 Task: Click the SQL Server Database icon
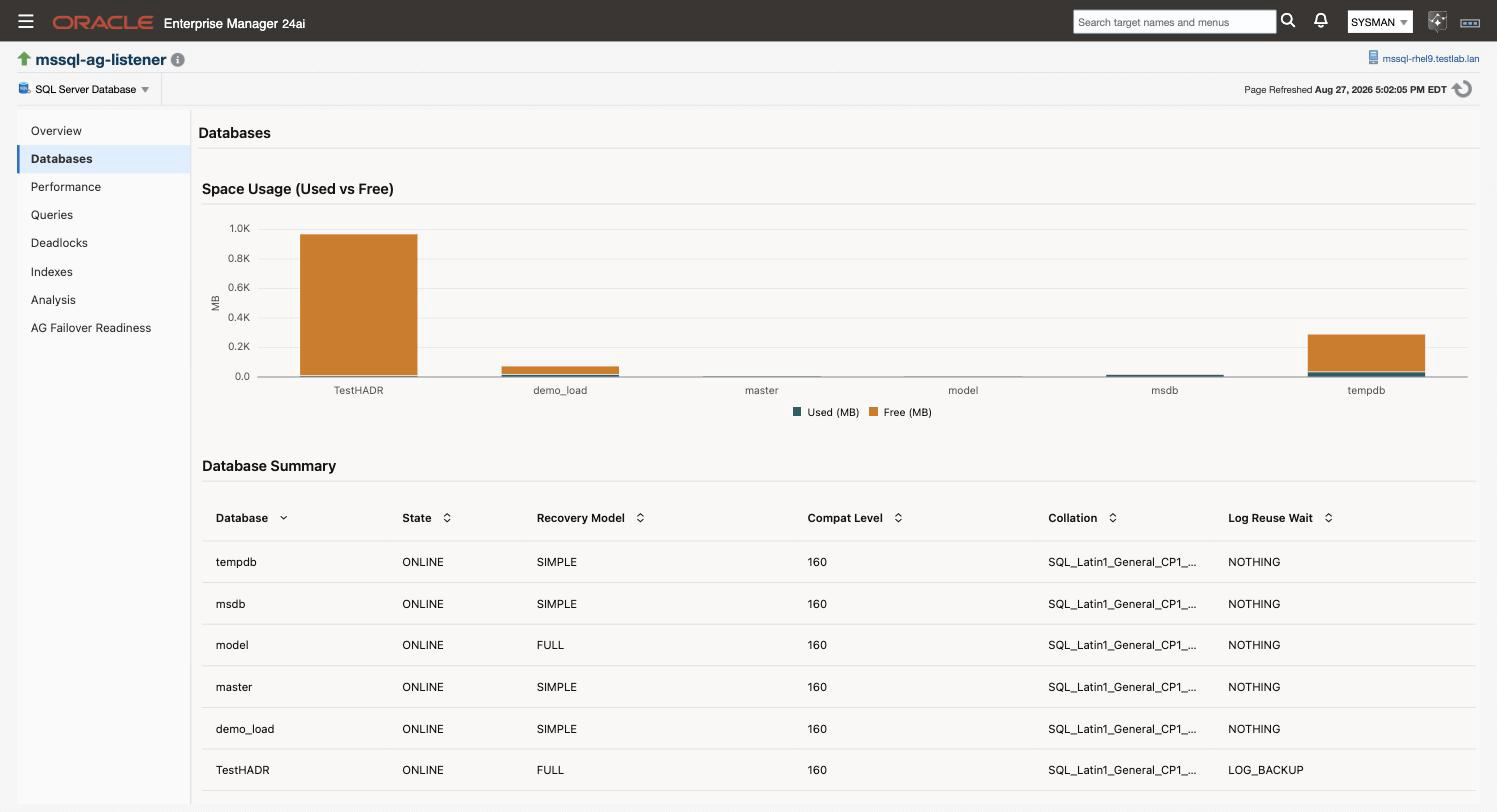pos(24,89)
